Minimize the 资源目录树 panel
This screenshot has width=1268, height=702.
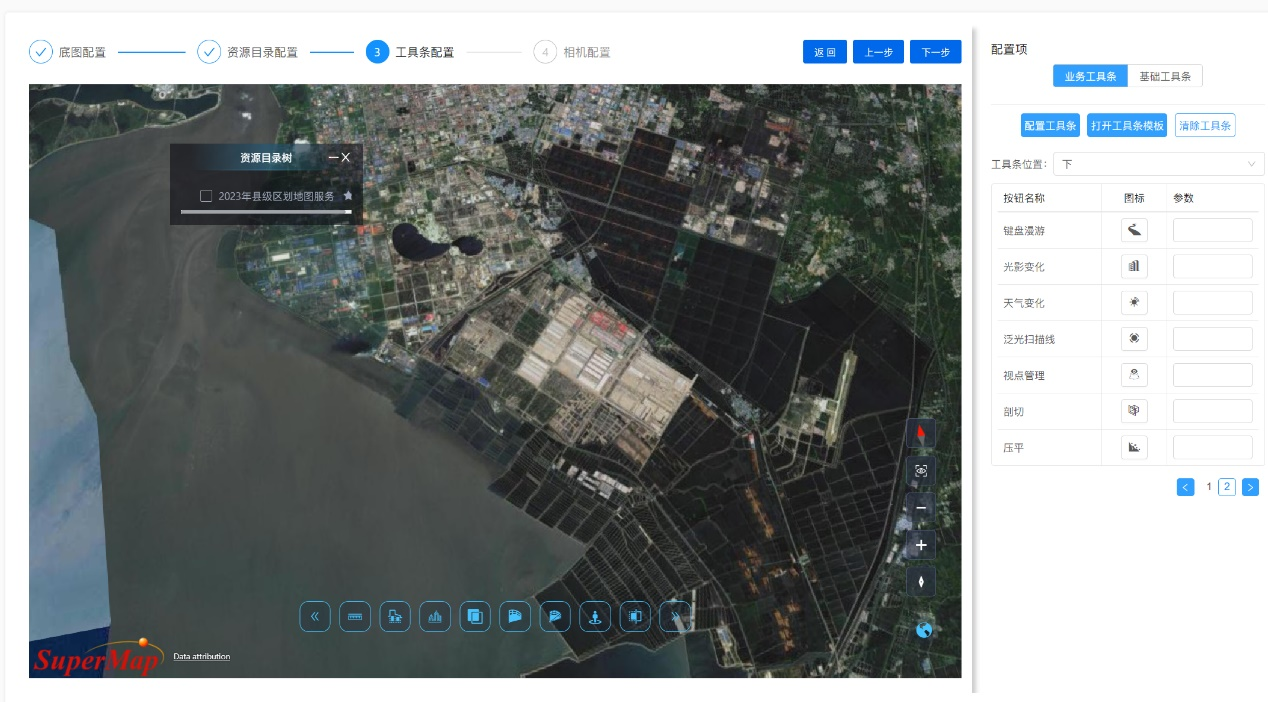pyautogui.click(x=333, y=158)
